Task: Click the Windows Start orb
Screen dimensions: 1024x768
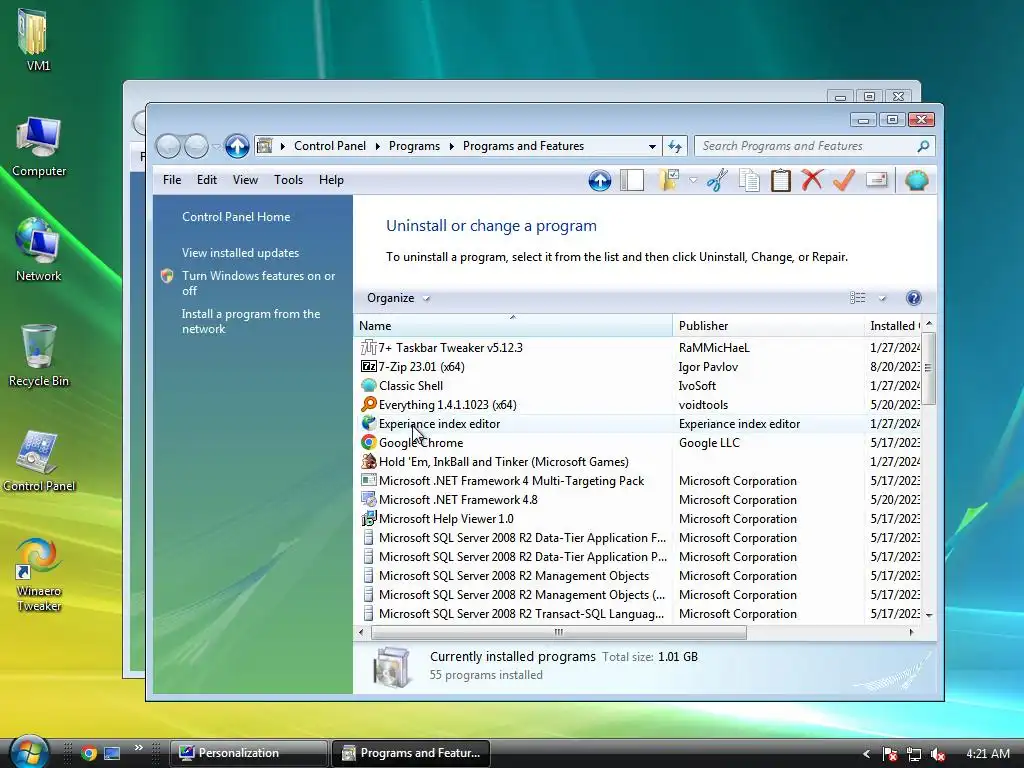Action: pos(28,752)
